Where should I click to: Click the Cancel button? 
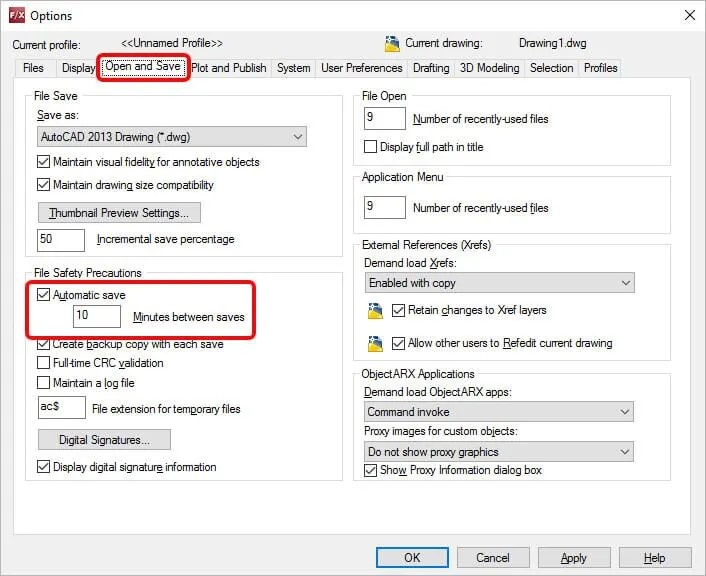tap(493, 558)
